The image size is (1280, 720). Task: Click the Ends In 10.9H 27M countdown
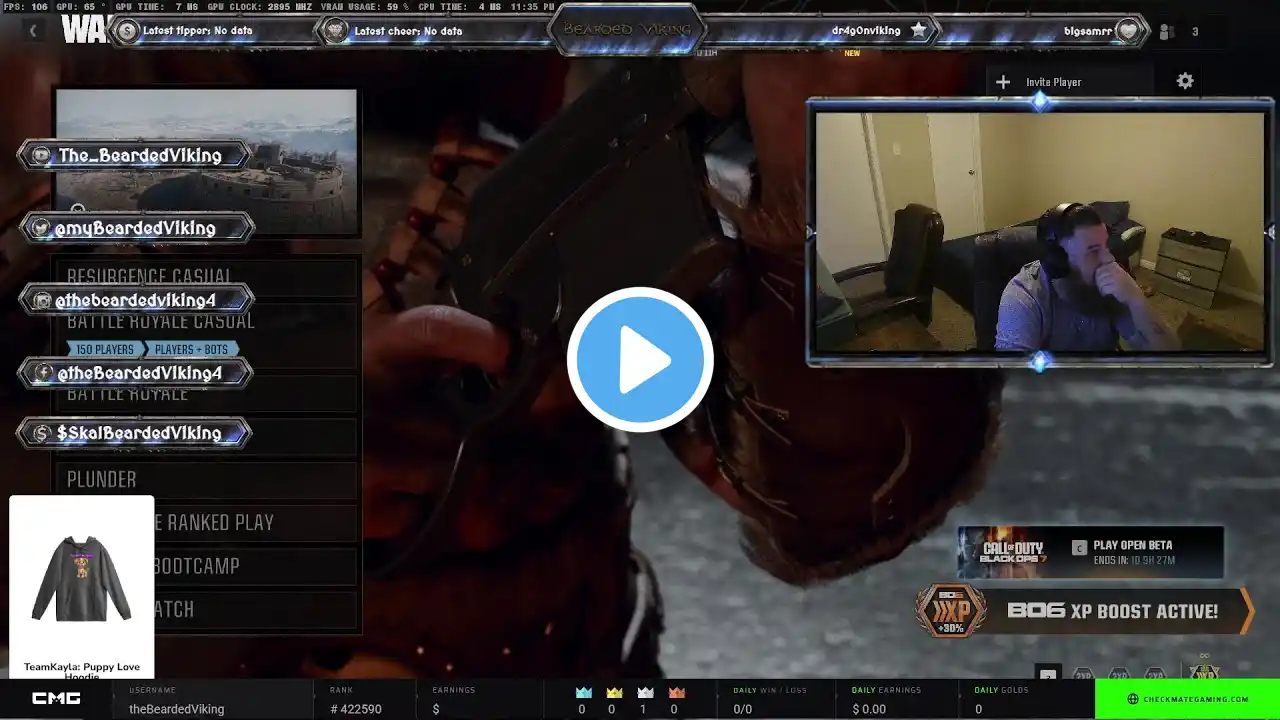(x=1134, y=561)
